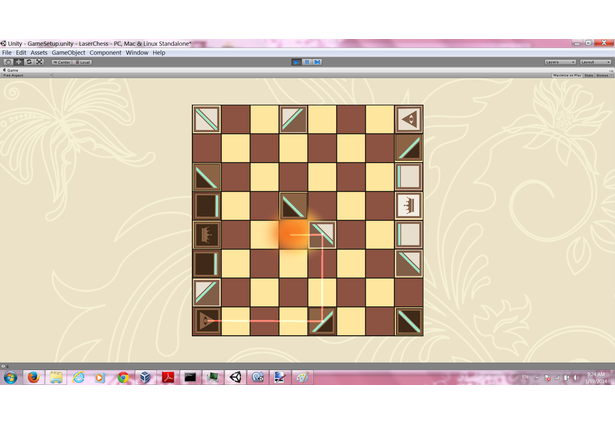Select the dark mirror deflecting the beam upward
The image size is (615, 424).
[322, 321]
